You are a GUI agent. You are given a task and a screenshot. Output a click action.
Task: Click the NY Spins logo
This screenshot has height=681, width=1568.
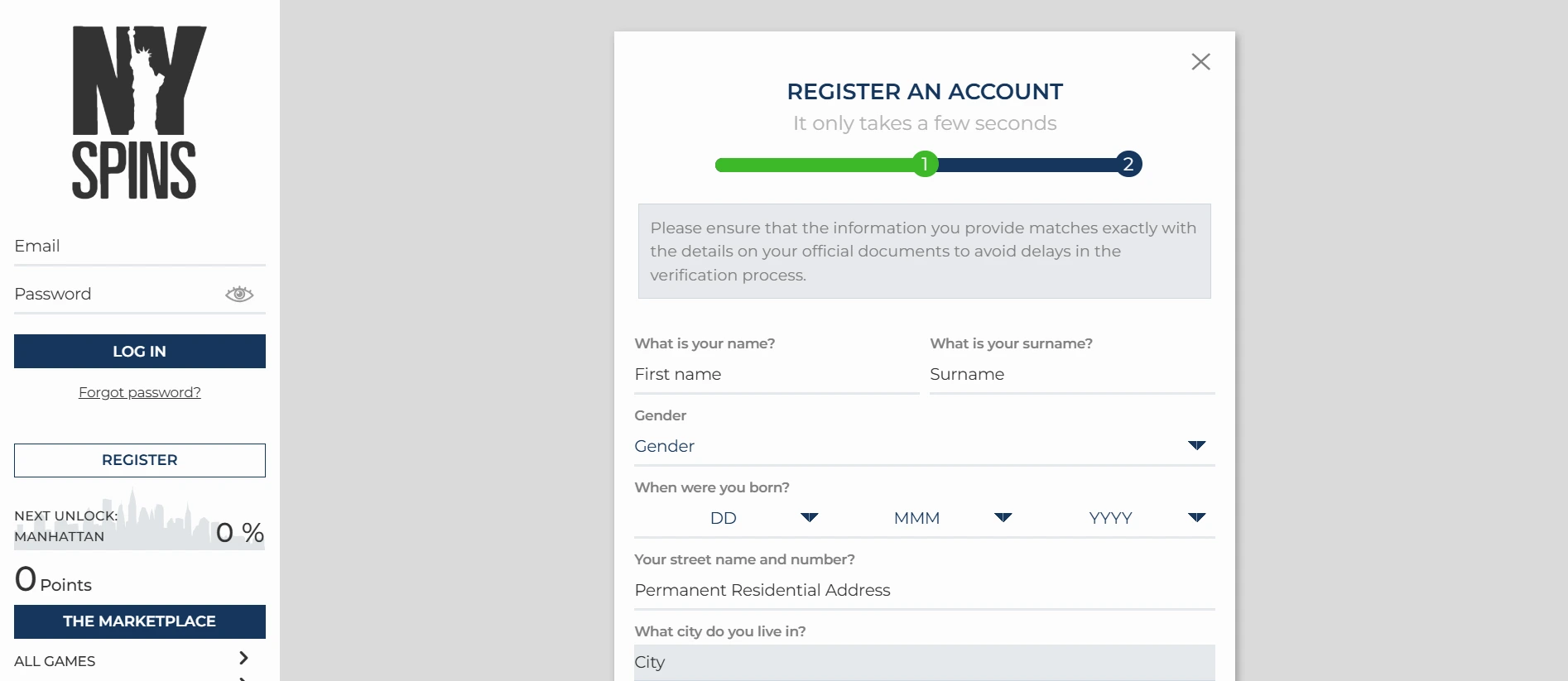pyautogui.click(x=139, y=113)
